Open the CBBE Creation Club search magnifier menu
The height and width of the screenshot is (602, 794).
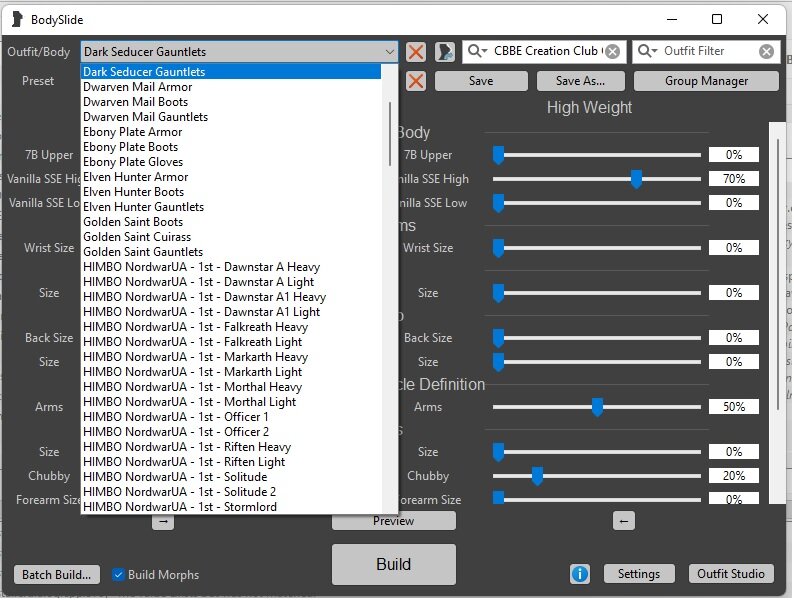point(477,51)
